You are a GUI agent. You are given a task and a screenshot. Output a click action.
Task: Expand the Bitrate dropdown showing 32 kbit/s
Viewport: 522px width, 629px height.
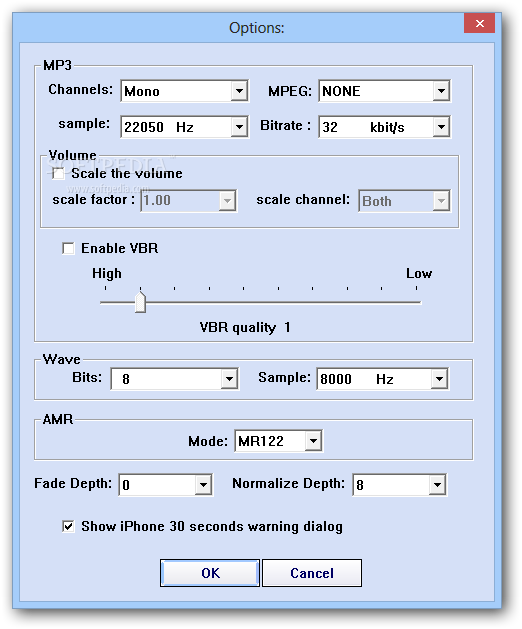click(x=384, y=127)
